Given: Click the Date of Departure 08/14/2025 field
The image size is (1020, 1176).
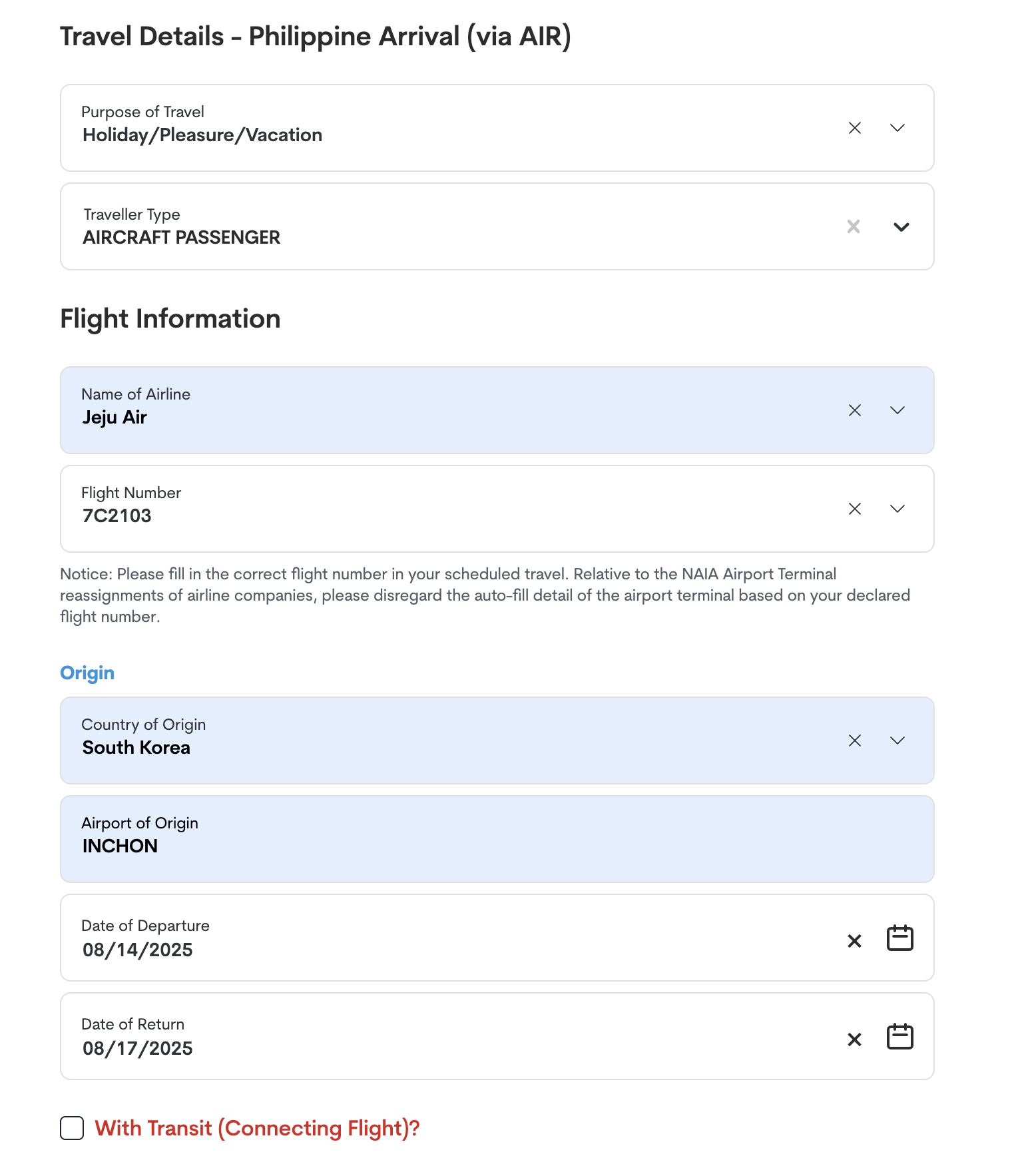Looking at the screenshot, I should pos(497,938).
